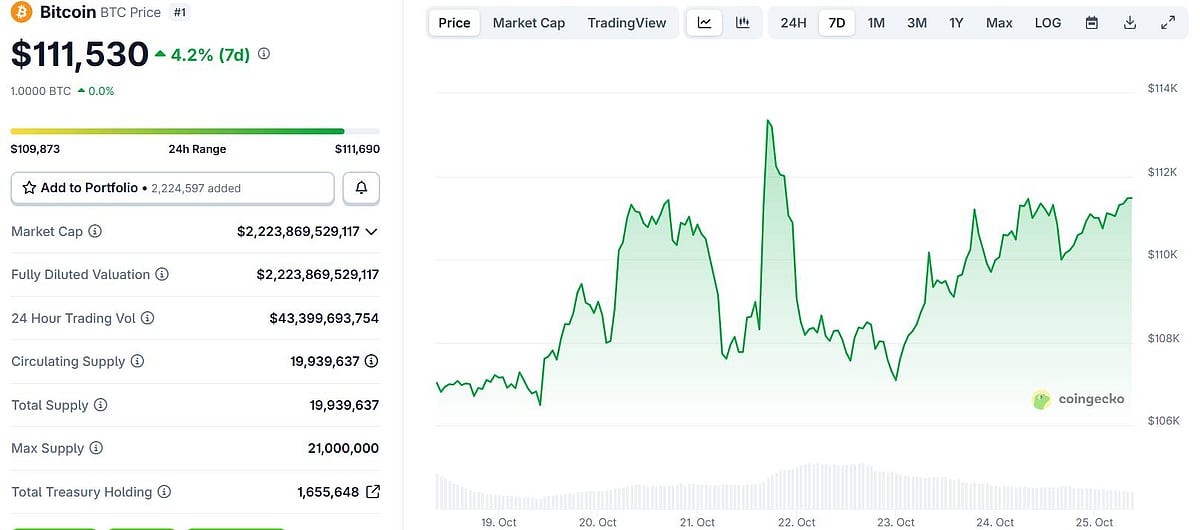Click the volume bars below the chart

(x=784, y=487)
